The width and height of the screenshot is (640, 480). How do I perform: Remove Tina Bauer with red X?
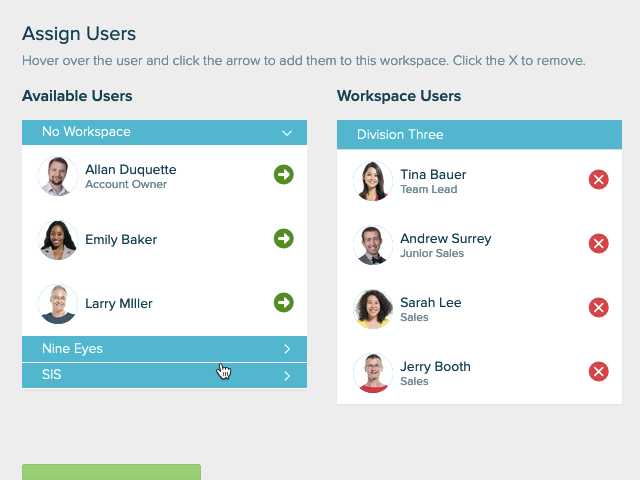(x=599, y=180)
